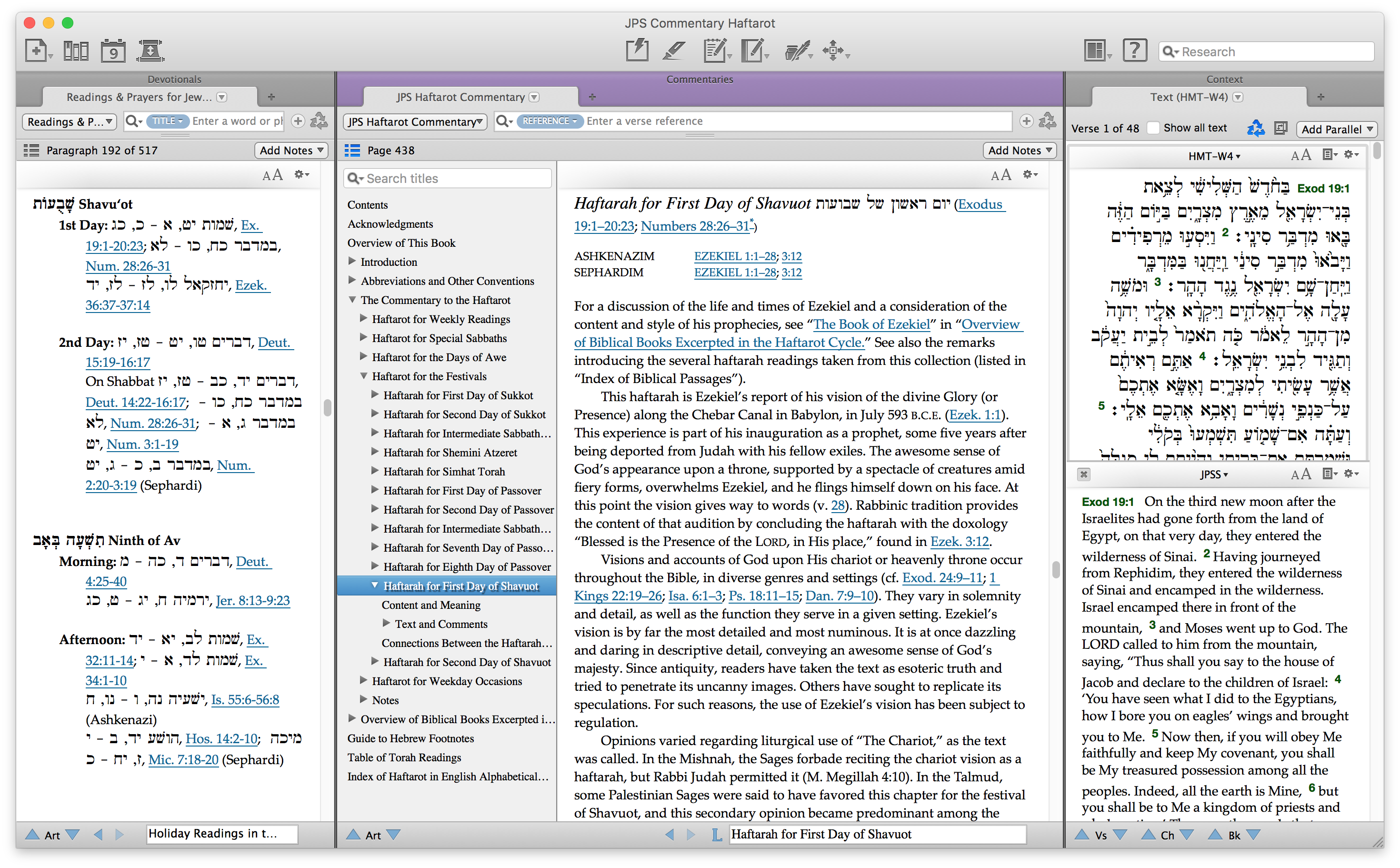This screenshot has height=868, width=1400.
Task: Open the Dan. 7:9–10 reference link
Action: tap(840, 596)
